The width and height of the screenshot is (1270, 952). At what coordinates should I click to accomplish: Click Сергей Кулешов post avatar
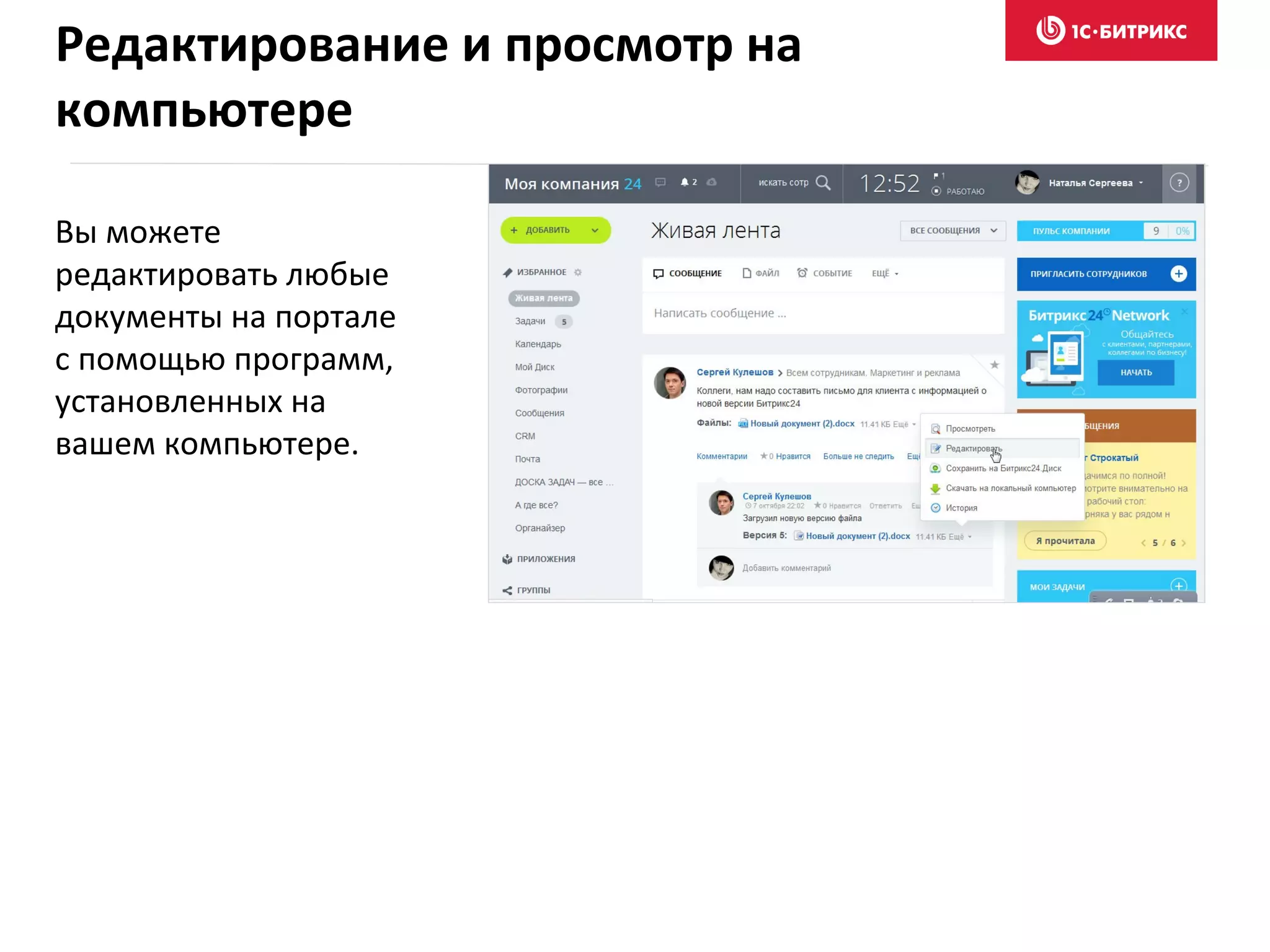[670, 382]
